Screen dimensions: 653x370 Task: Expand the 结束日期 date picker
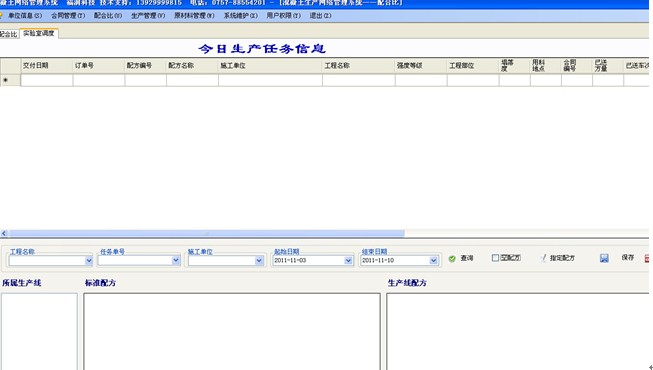433,261
